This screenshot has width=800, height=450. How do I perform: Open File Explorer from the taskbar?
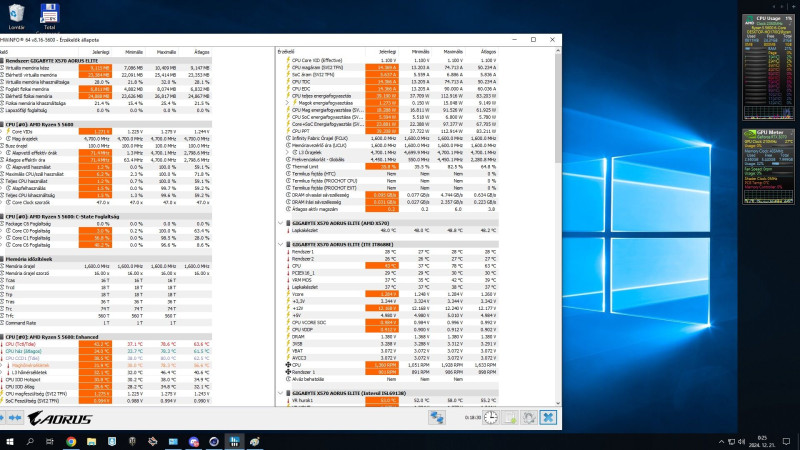tap(91, 441)
